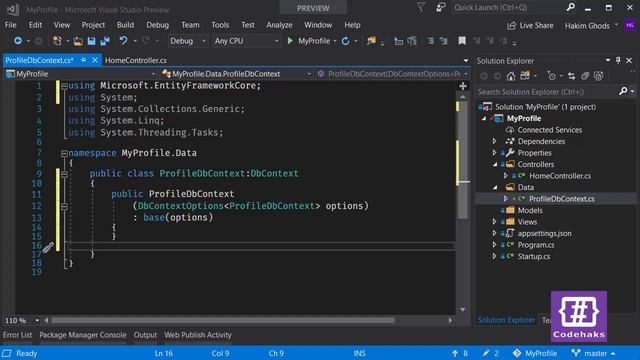Switch to the HomeController.cs tab

pyautogui.click(x=136, y=60)
